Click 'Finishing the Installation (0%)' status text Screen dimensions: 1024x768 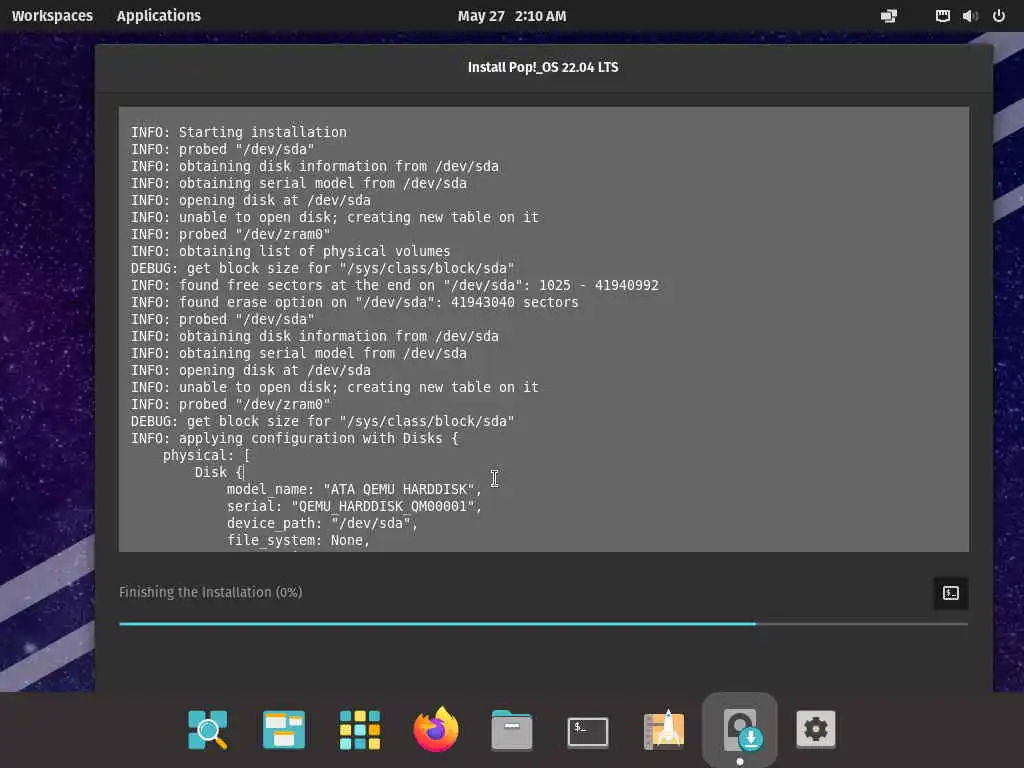coord(210,592)
